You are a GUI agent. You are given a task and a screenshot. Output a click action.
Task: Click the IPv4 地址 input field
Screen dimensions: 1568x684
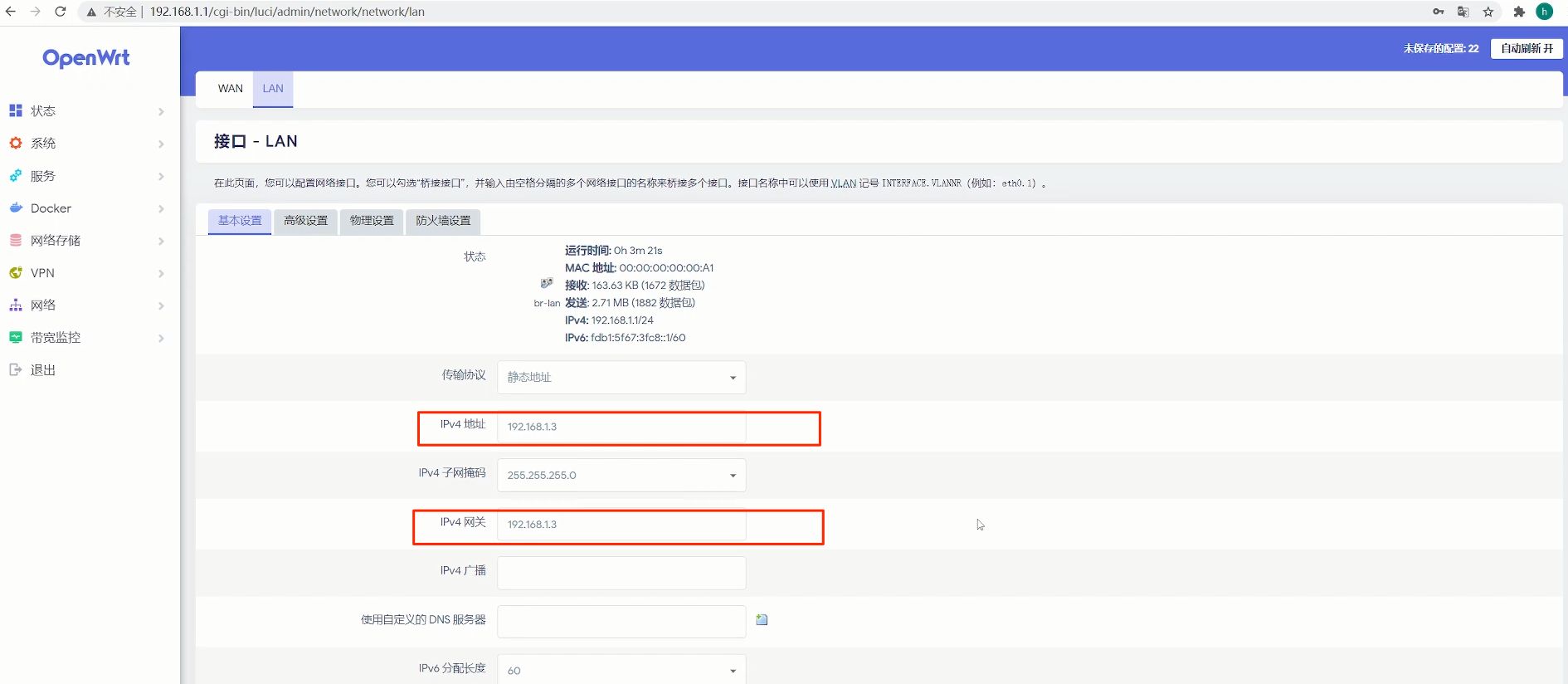click(621, 427)
